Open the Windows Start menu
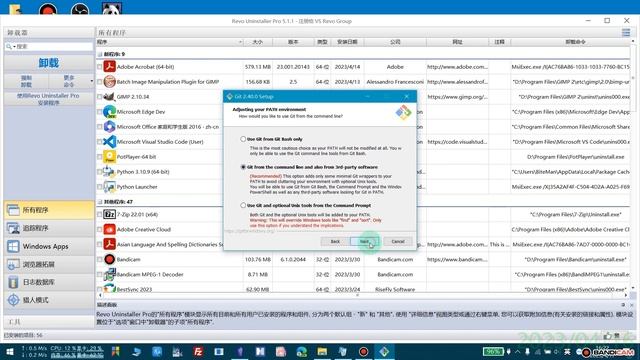The image size is (640, 360). pyautogui.click(x=9, y=351)
